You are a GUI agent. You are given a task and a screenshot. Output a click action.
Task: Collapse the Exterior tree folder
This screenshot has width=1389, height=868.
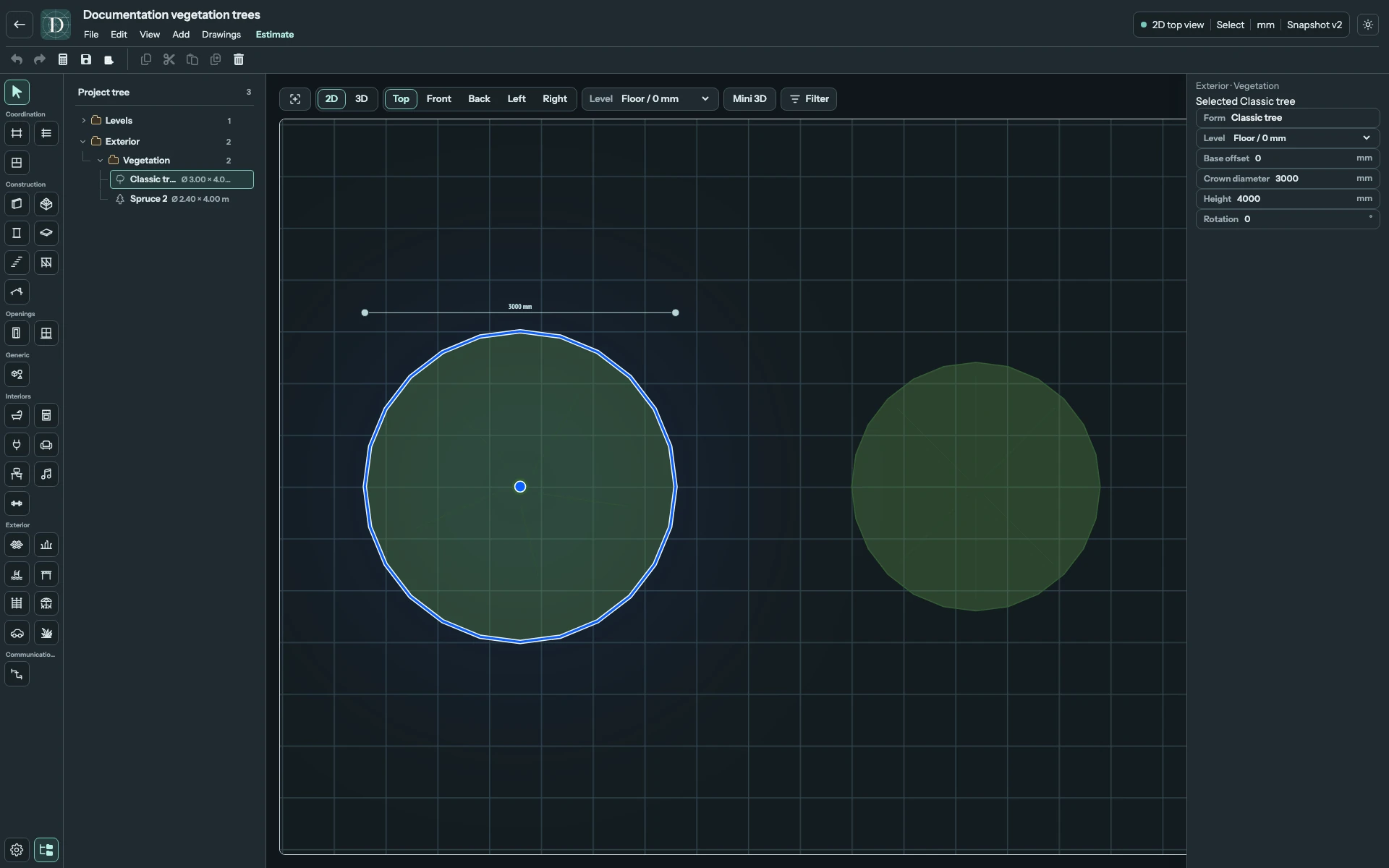(83, 142)
